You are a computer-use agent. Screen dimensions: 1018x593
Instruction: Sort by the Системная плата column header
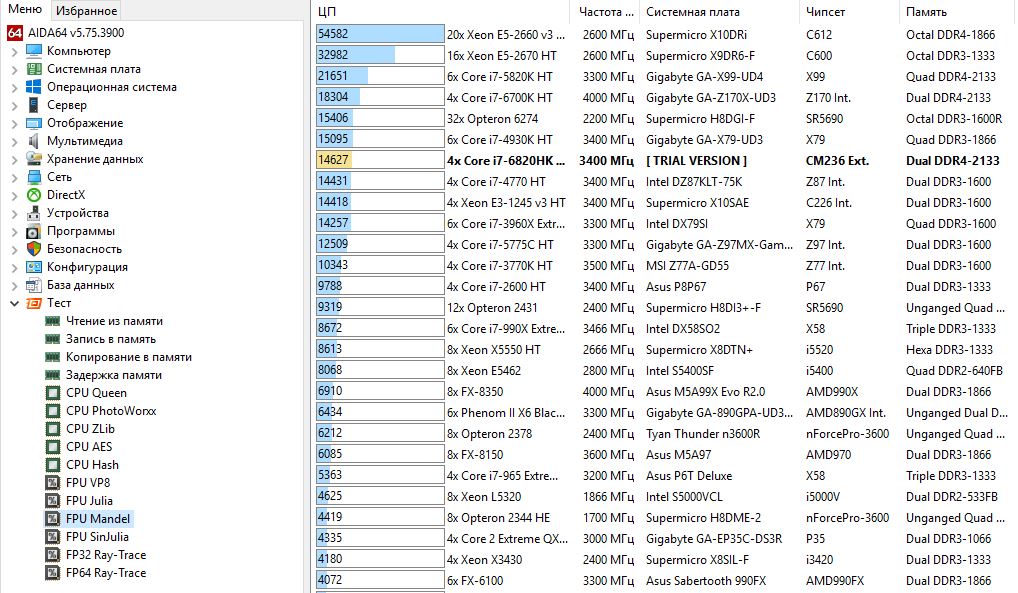click(x=719, y=12)
